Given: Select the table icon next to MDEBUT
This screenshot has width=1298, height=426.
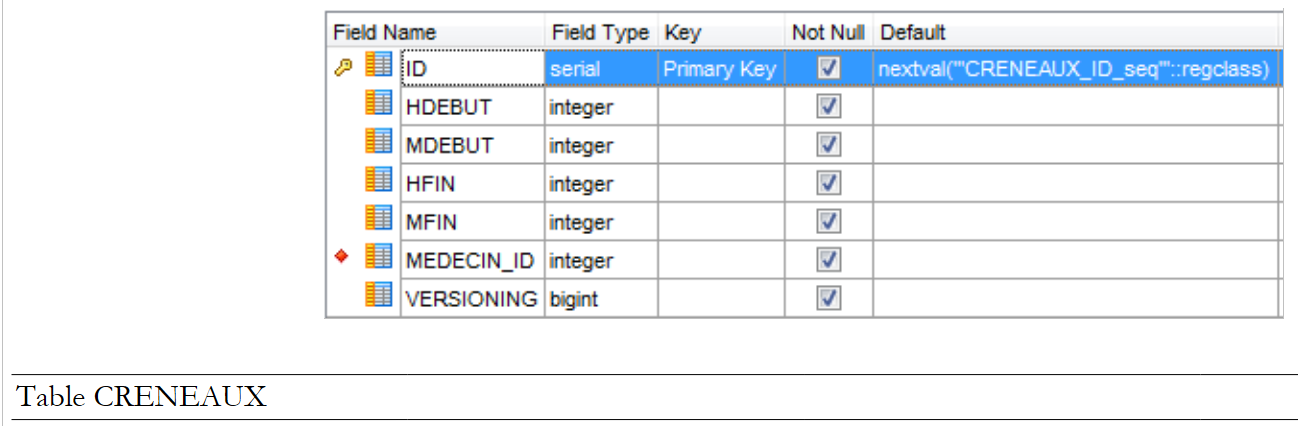Looking at the screenshot, I should click(x=378, y=141).
